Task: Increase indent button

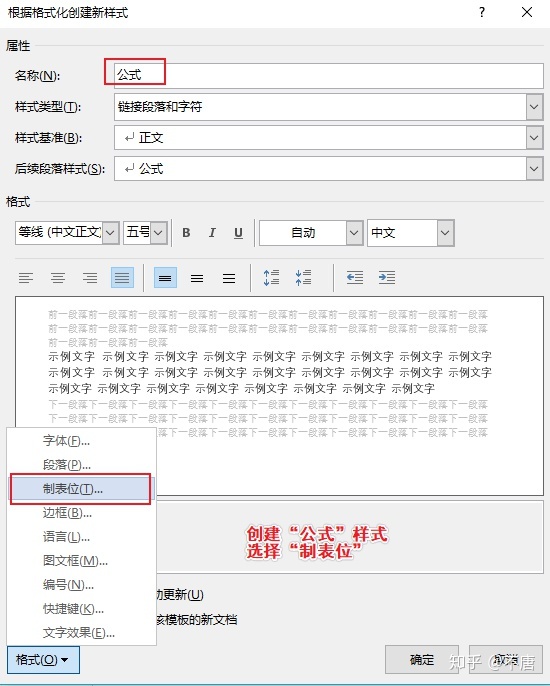Action: (x=387, y=277)
